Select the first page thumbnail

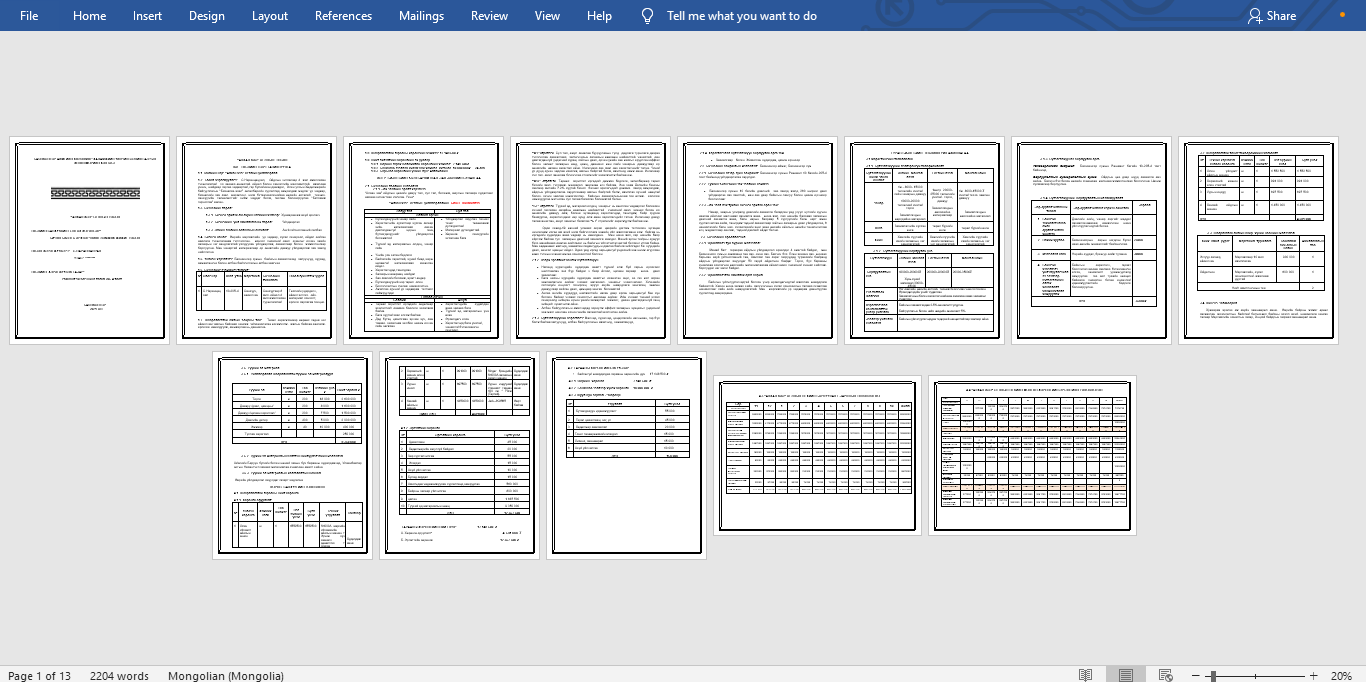pos(89,241)
